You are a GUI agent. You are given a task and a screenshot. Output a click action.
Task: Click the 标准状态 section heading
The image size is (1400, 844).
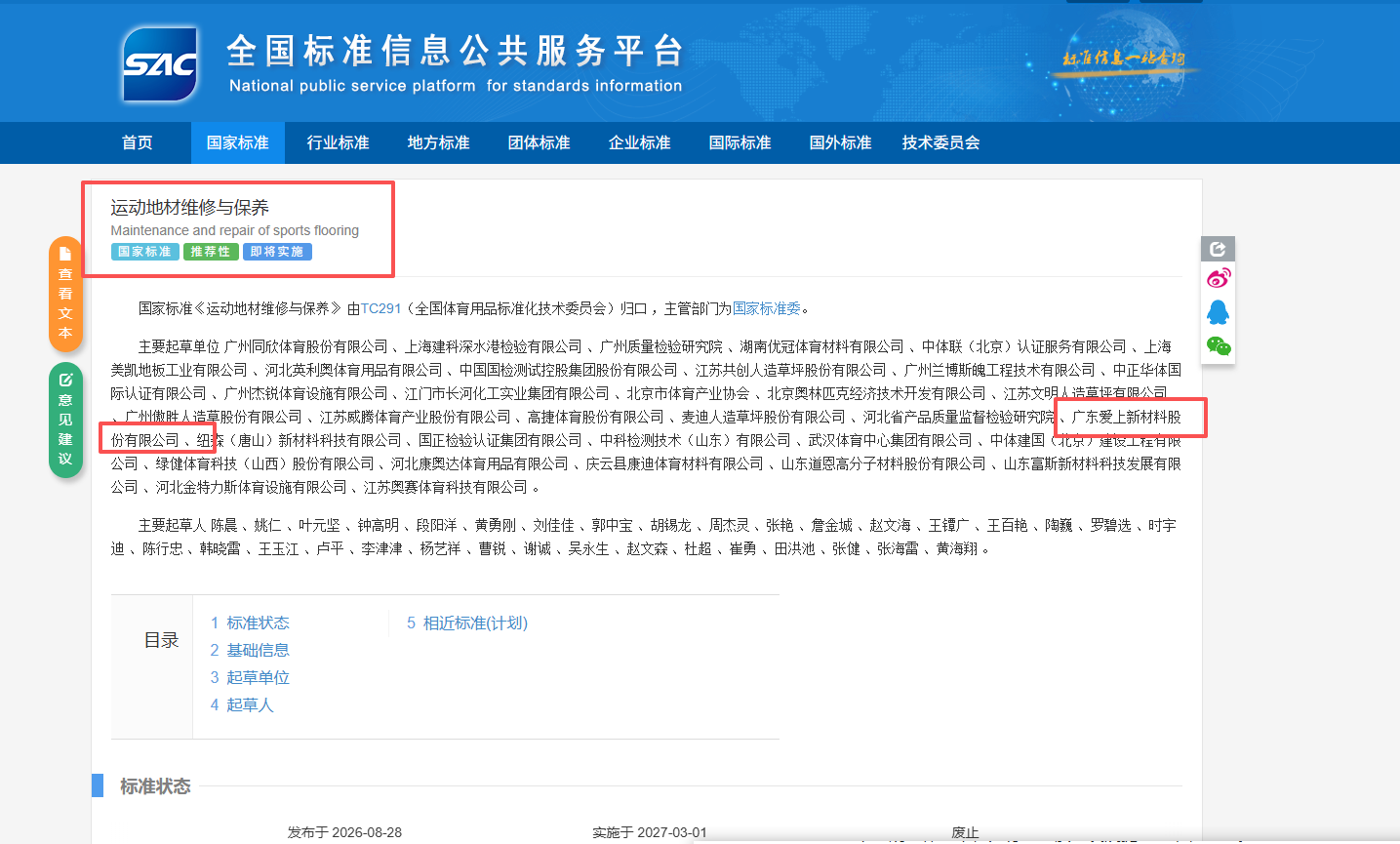(155, 786)
